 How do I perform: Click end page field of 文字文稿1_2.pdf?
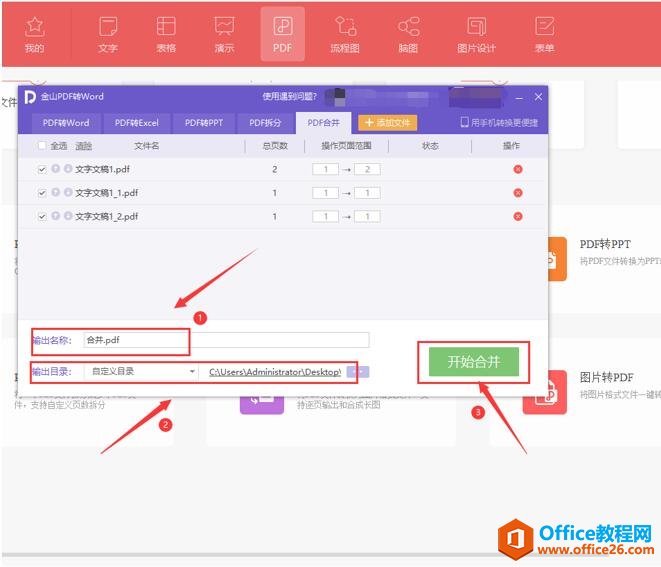367,217
